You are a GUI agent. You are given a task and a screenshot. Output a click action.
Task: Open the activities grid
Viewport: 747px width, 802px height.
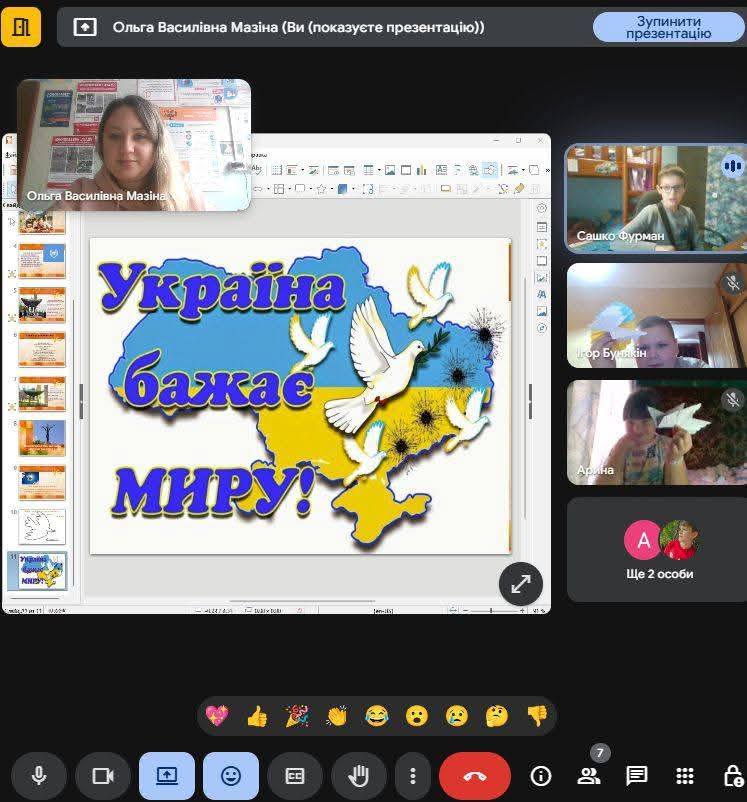point(685,776)
